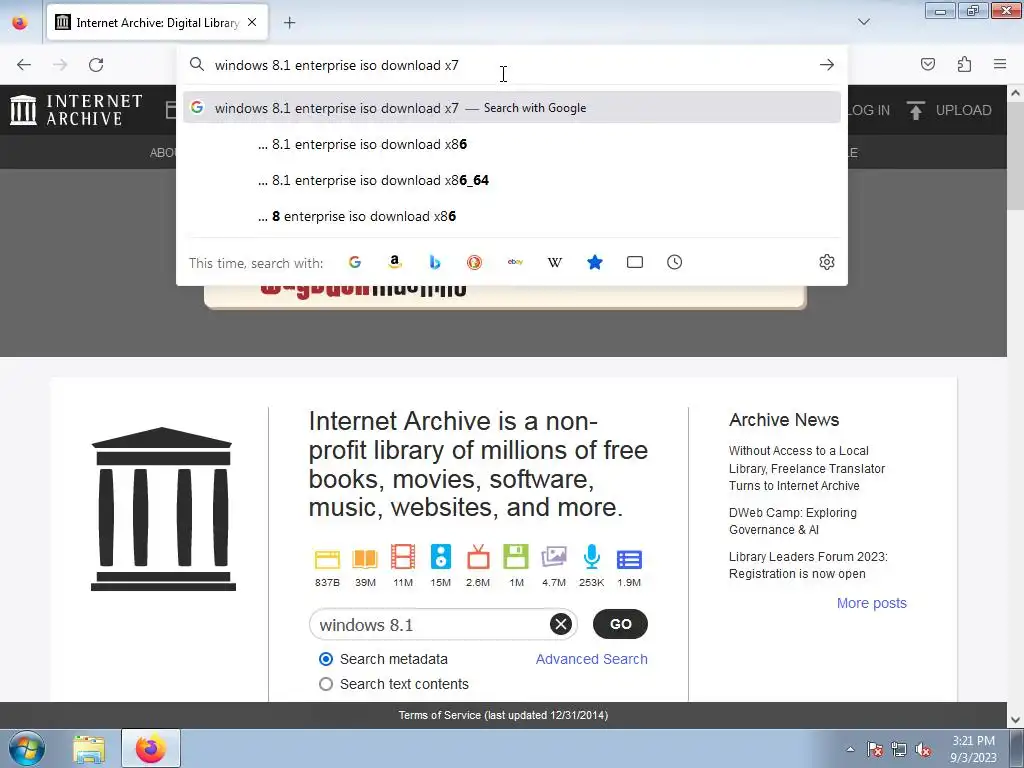
Task: Open the software category icon (1M)
Action: click(x=516, y=557)
